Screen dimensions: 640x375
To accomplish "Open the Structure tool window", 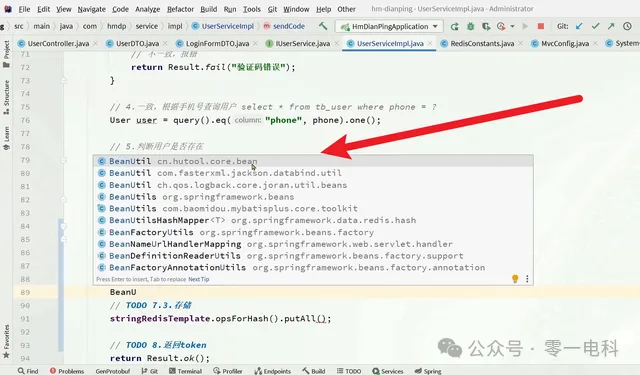I will pyautogui.click(x=7, y=98).
